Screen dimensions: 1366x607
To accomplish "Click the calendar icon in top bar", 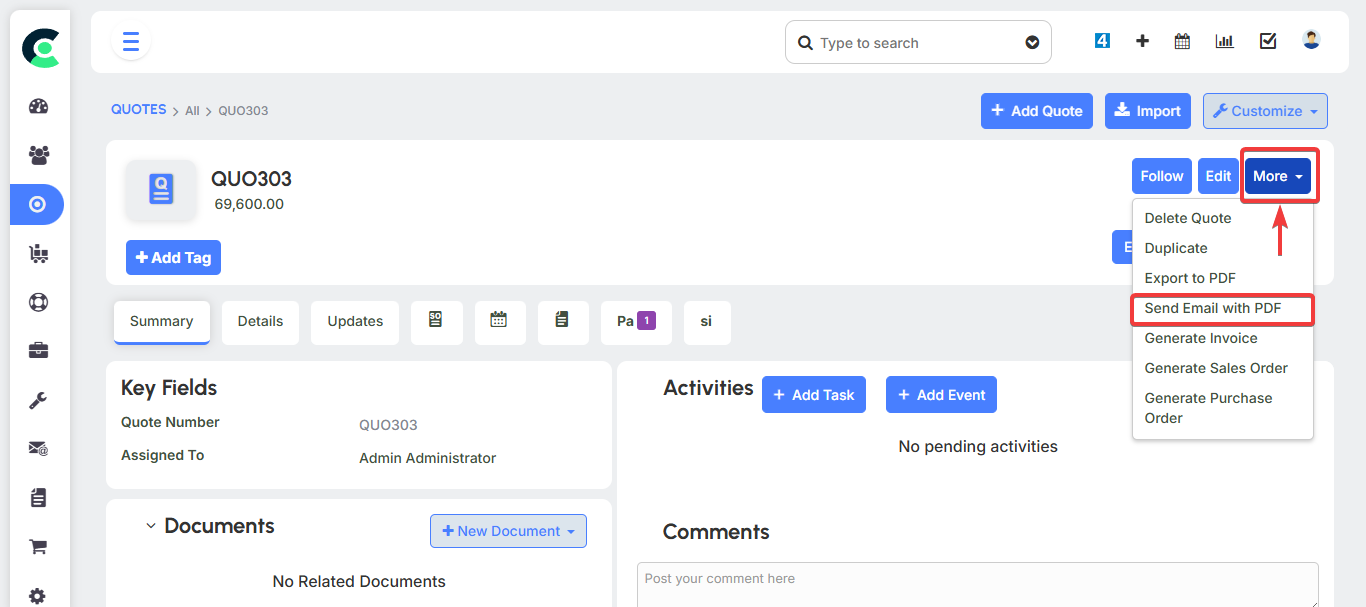I will point(1182,41).
